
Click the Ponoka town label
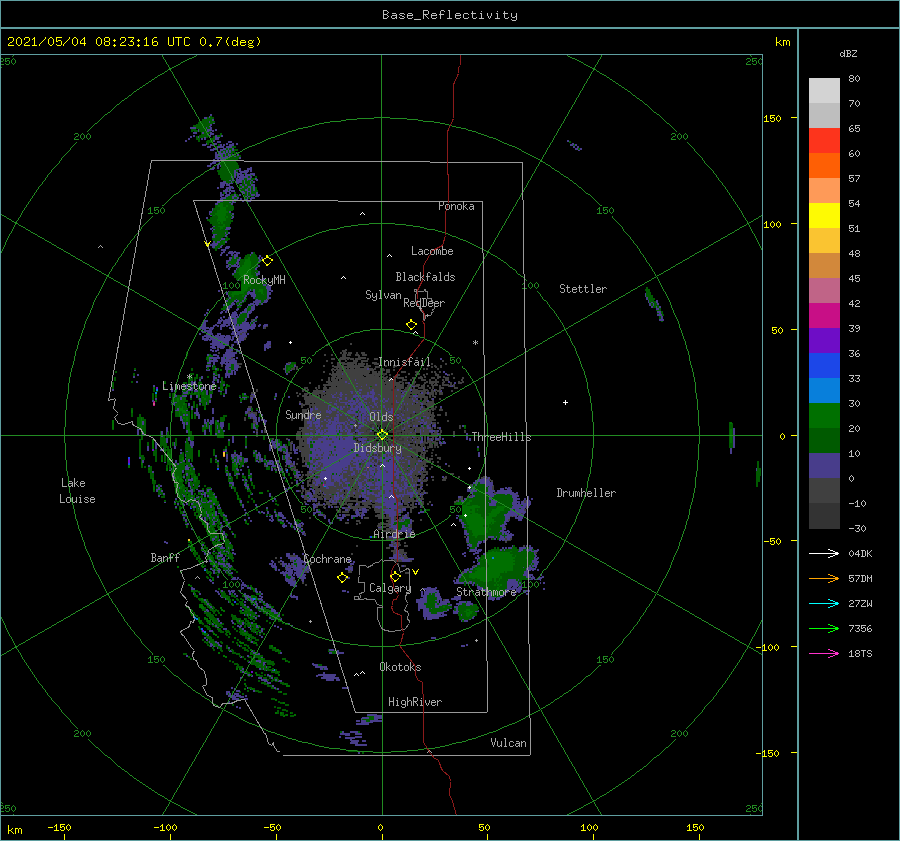tap(456, 206)
